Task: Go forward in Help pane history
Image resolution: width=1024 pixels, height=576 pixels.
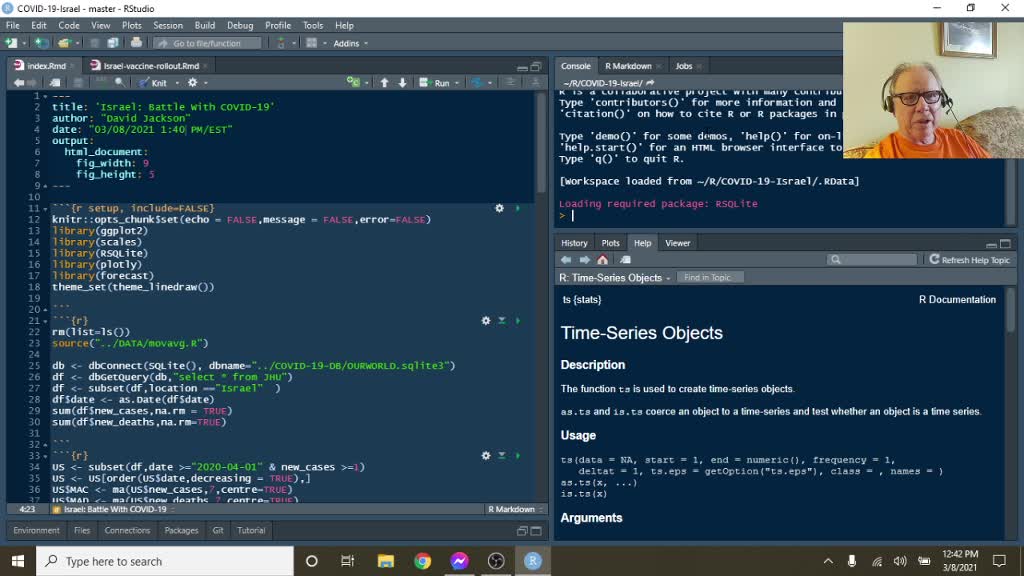Action: (x=584, y=260)
